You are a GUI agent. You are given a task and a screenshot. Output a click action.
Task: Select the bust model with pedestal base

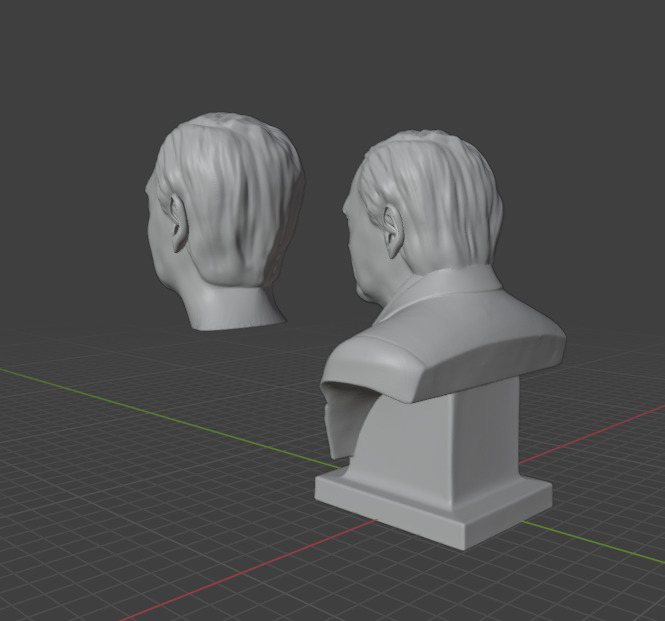(x=441, y=339)
